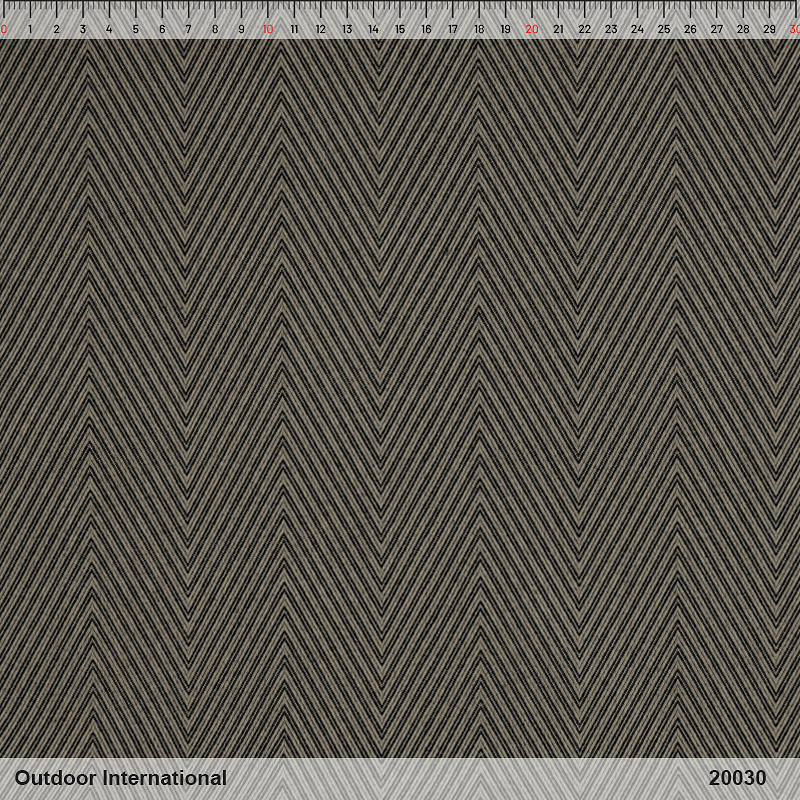Click the Outdoor International label
Viewport: 800px width, 800px height.
[120, 778]
